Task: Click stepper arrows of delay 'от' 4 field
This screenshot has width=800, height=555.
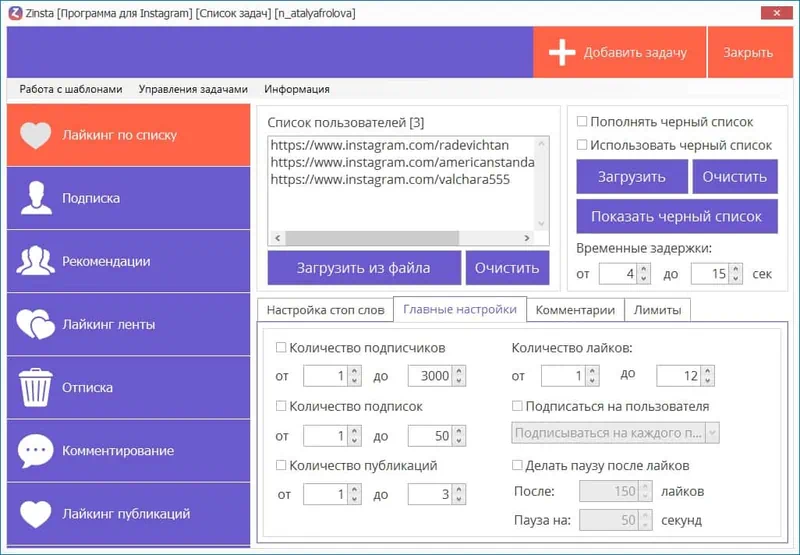Action: [643, 274]
